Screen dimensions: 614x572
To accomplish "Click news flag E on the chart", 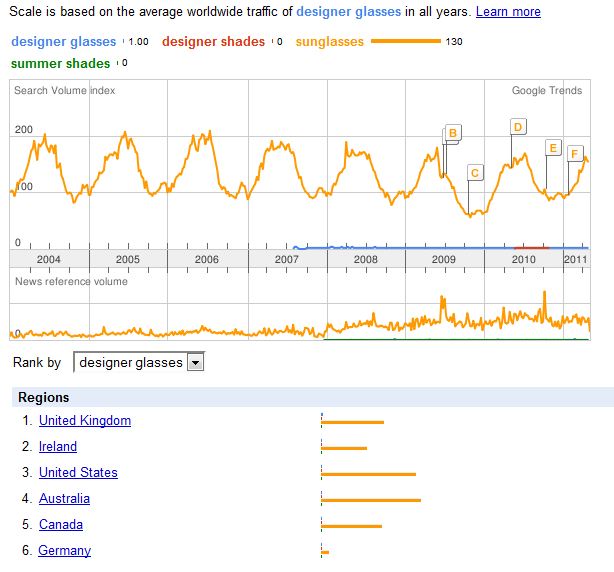I will (x=553, y=148).
